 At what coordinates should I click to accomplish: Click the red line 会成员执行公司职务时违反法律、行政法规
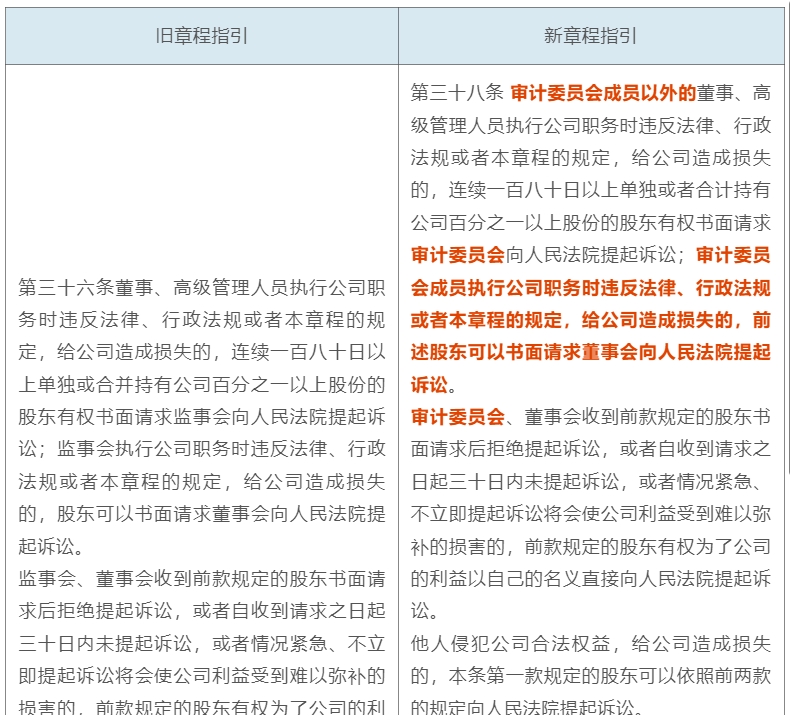tap(590, 288)
